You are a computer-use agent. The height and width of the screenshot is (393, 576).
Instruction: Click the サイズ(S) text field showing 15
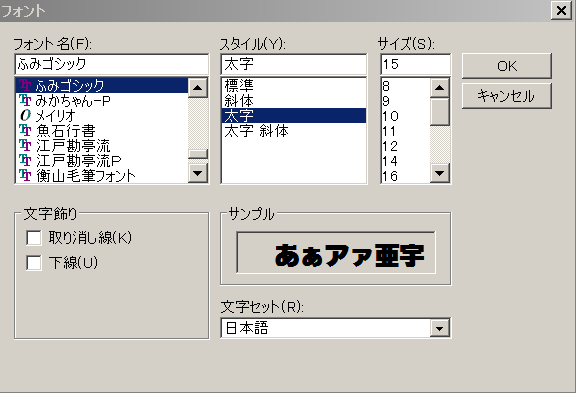[x=415, y=64]
